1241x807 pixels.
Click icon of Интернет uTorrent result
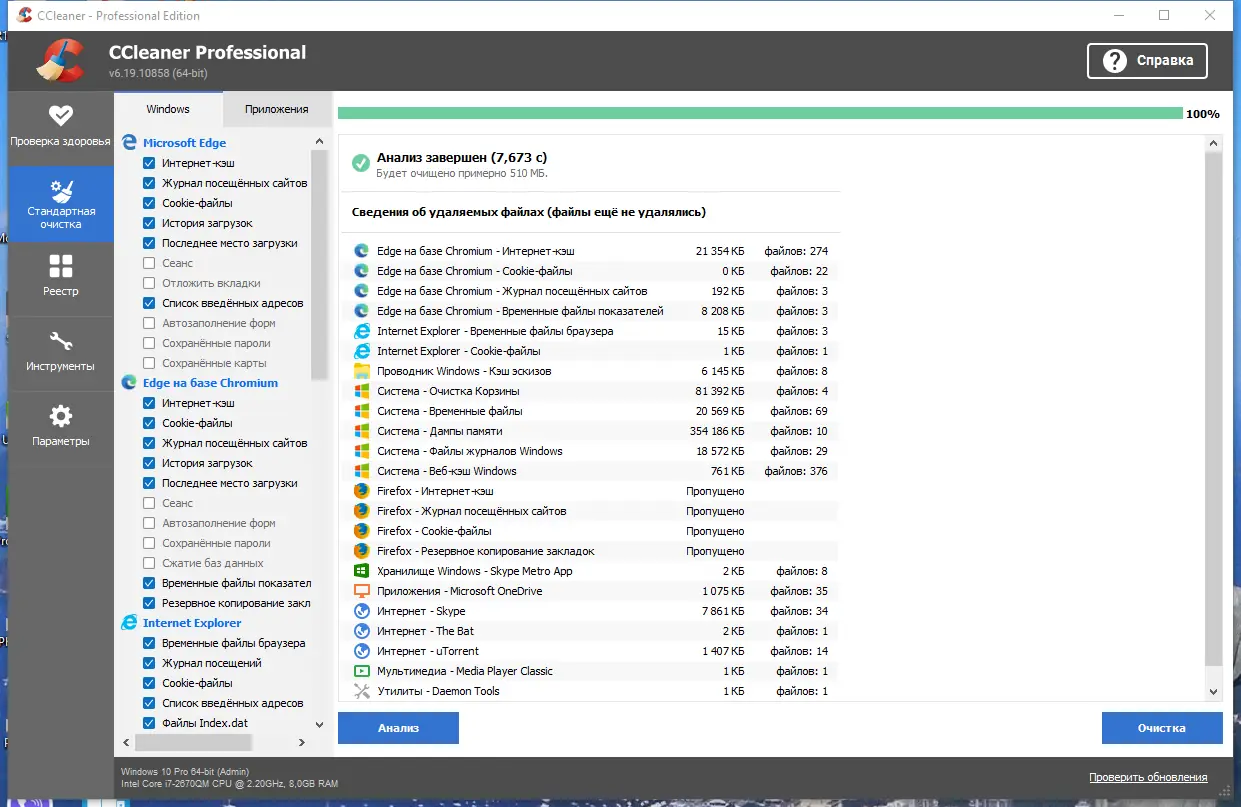(x=361, y=651)
